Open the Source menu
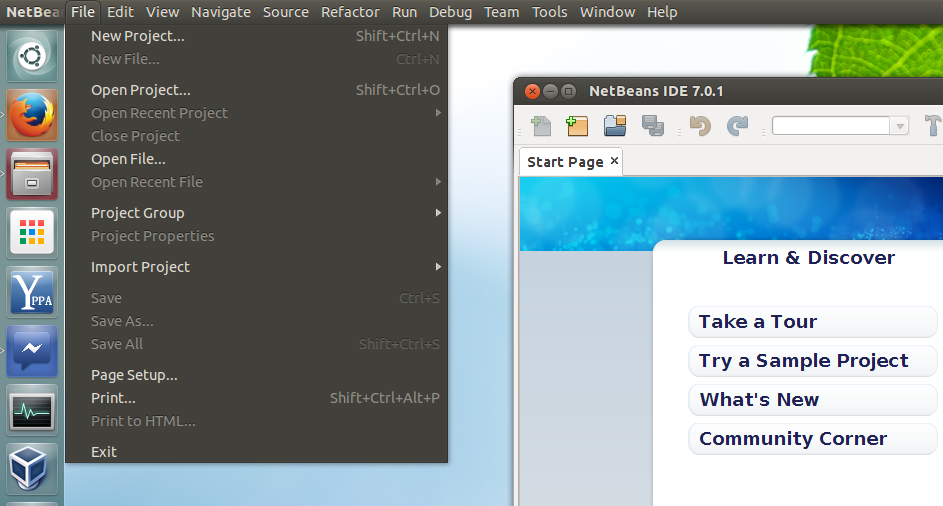This screenshot has height=506, width=943. (x=286, y=12)
